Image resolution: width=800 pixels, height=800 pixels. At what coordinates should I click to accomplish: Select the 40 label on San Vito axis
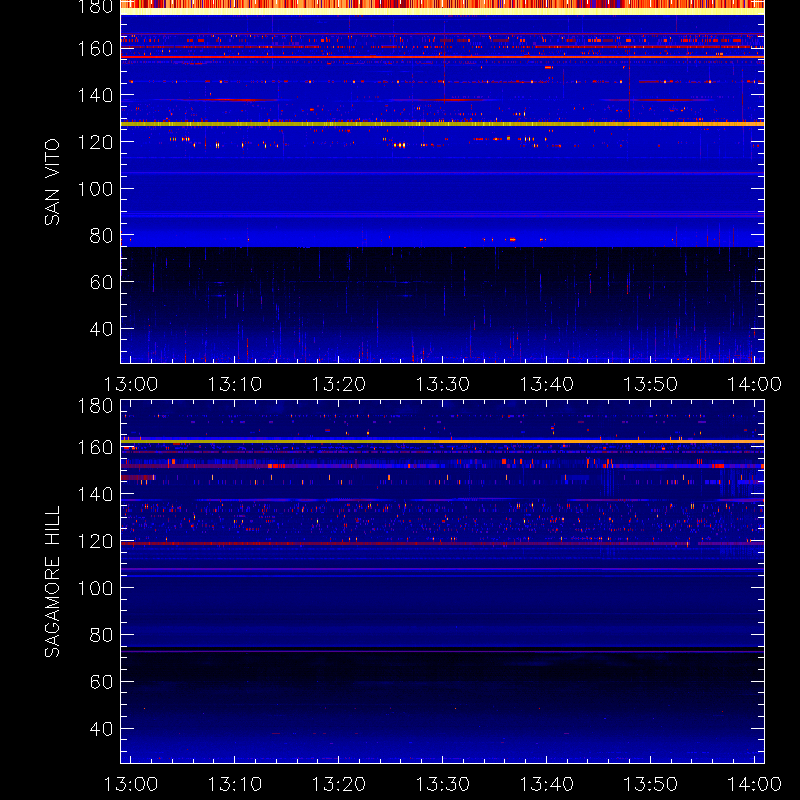pos(101,329)
